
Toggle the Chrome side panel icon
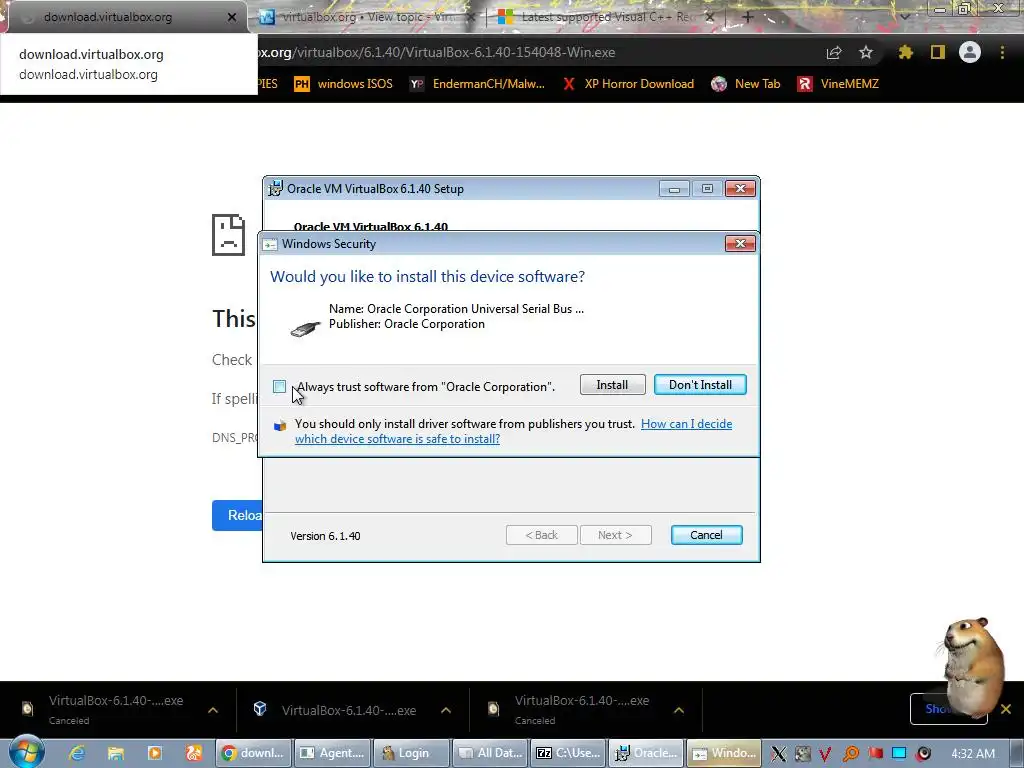coord(938,52)
